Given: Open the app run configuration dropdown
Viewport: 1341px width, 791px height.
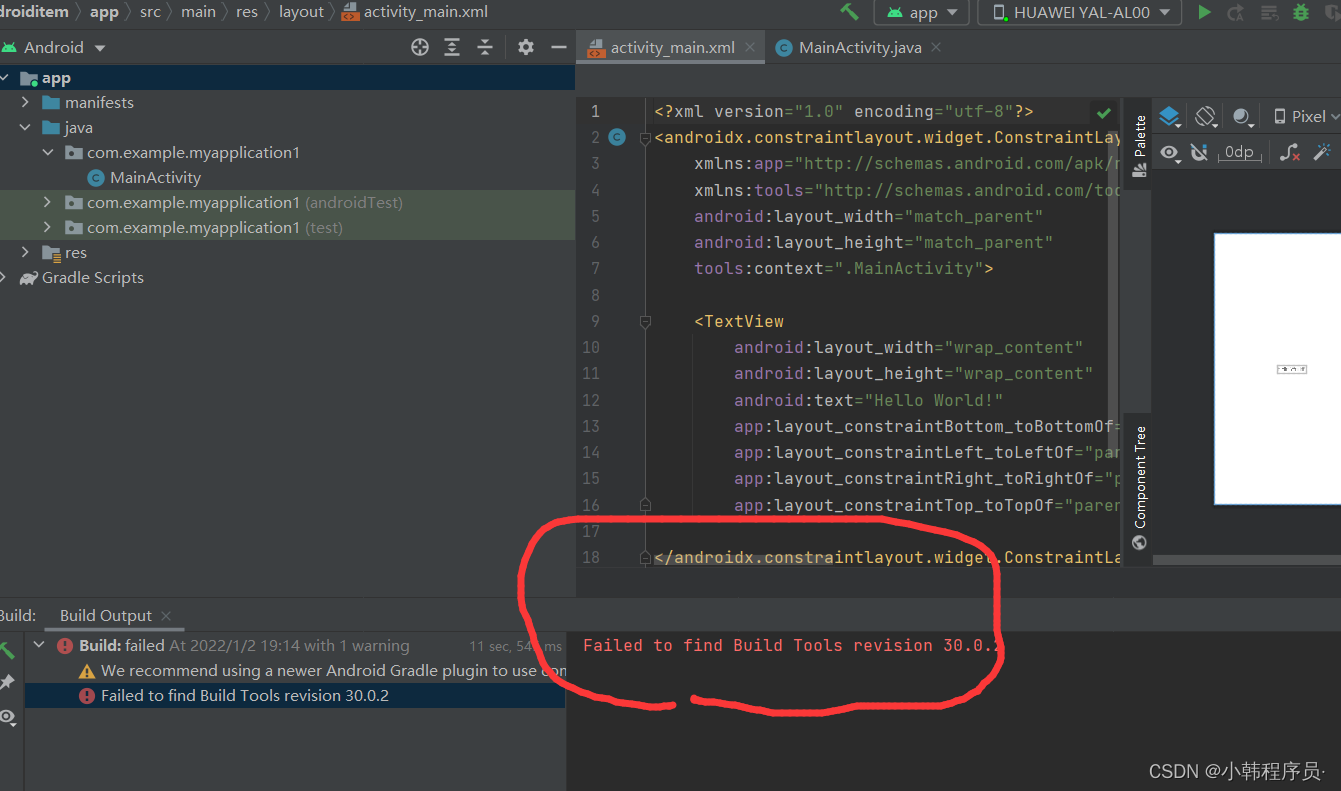Looking at the screenshot, I should pyautogui.click(x=922, y=12).
